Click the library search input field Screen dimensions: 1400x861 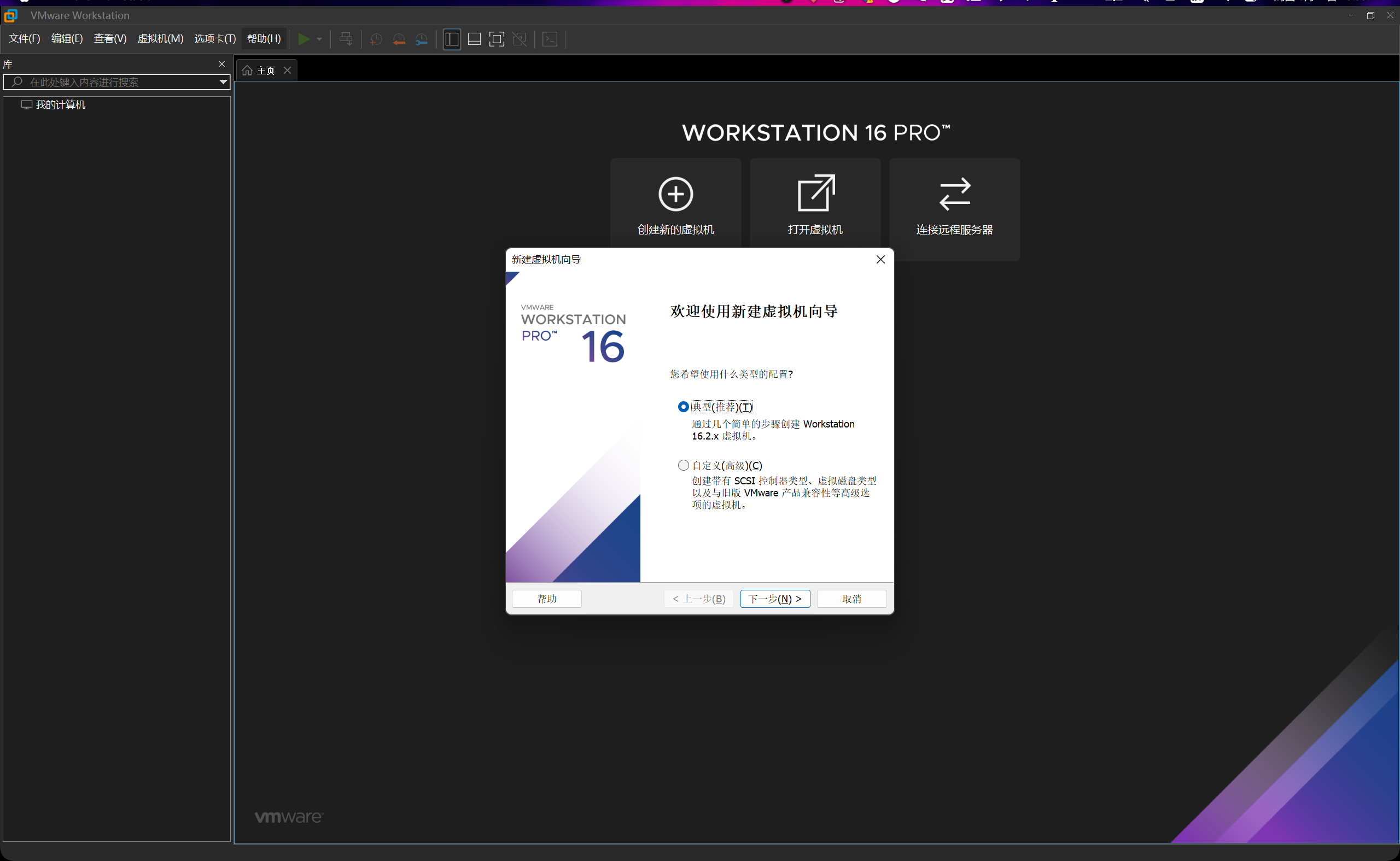pyautogui.click(x=117, y=82)
